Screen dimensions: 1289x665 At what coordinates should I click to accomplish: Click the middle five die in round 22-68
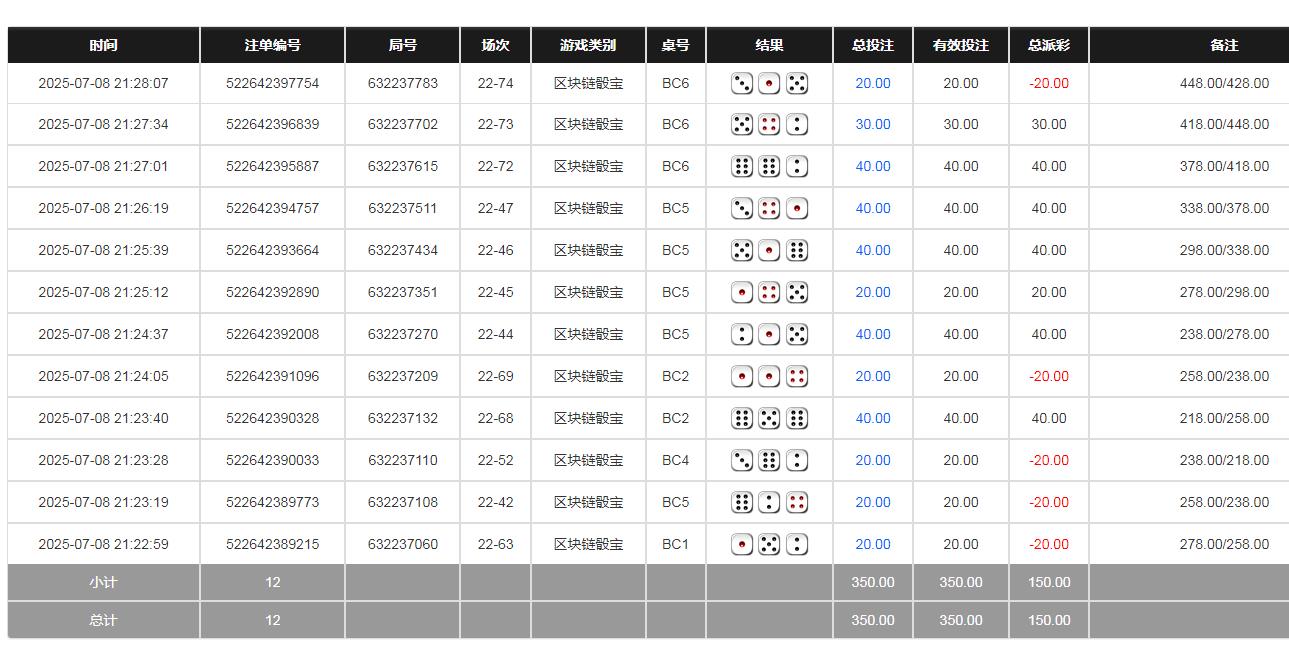(769, 419)
